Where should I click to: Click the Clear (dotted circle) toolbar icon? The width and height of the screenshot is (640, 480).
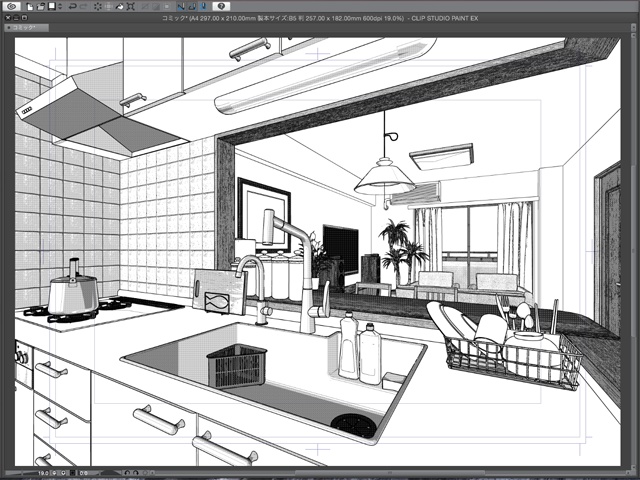98,6
